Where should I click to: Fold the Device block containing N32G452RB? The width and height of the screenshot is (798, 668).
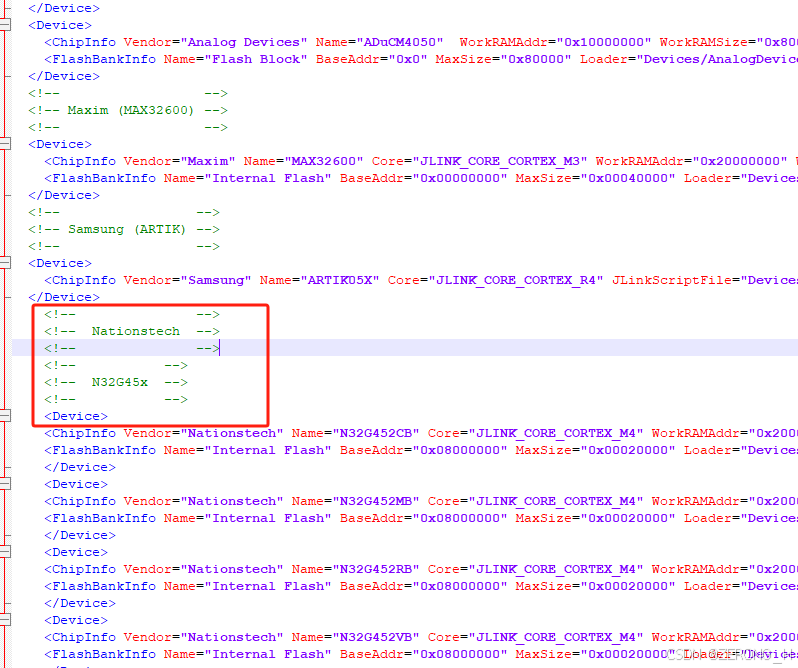[x=5, y=552]
